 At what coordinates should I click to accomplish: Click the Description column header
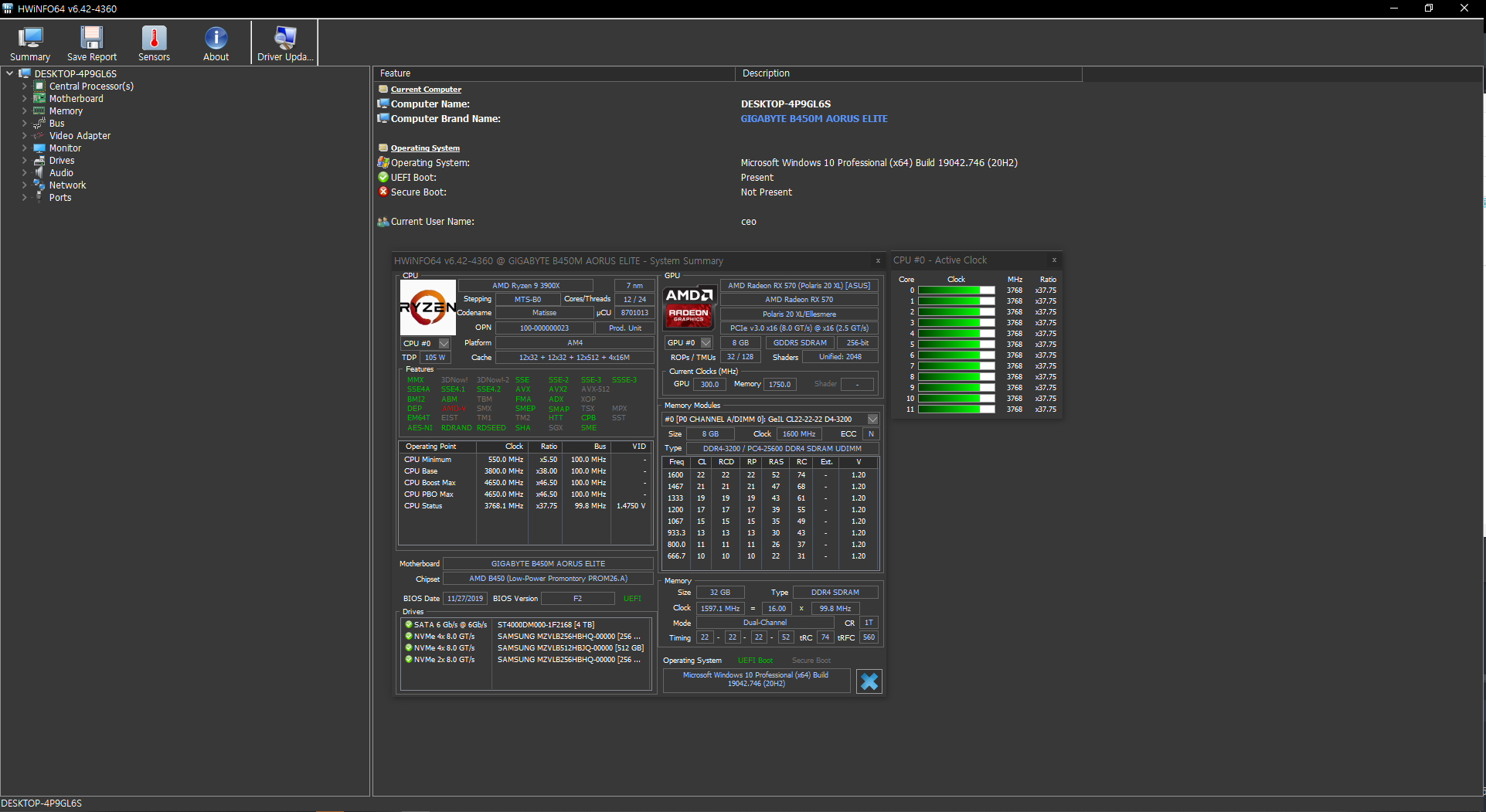[x=909, y=73]
